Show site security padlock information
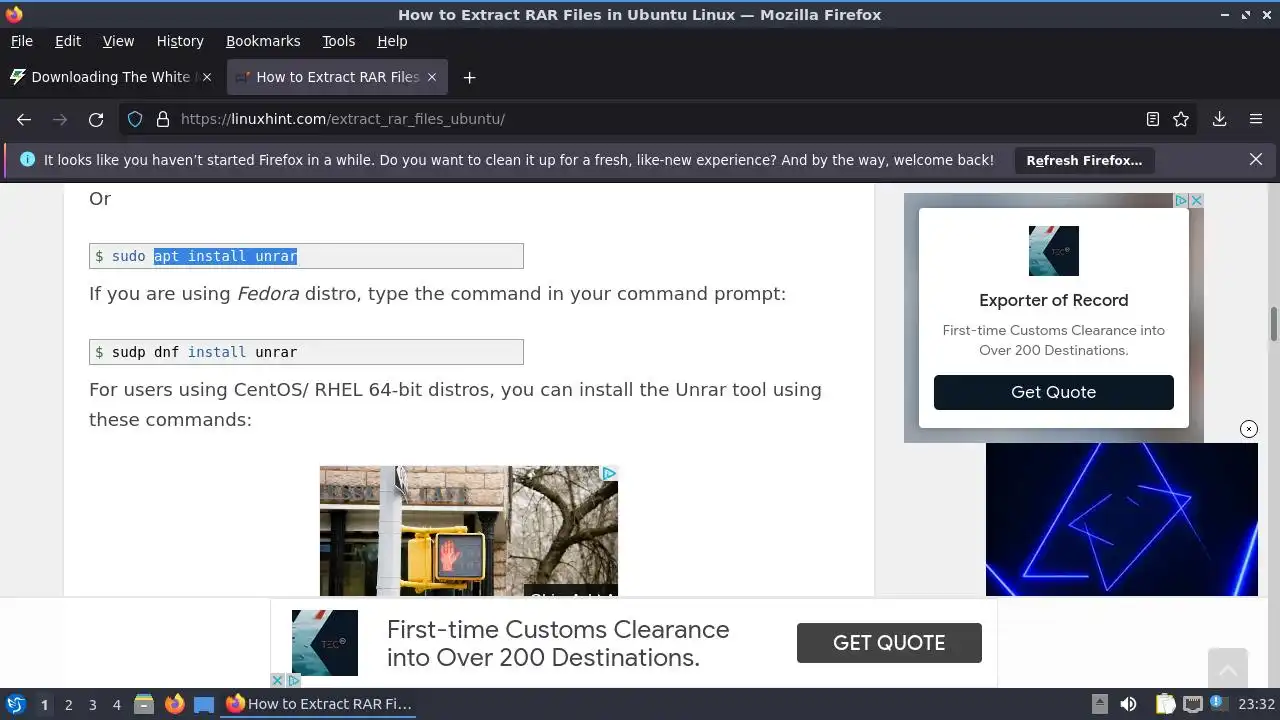 click(x=162, y=119)
